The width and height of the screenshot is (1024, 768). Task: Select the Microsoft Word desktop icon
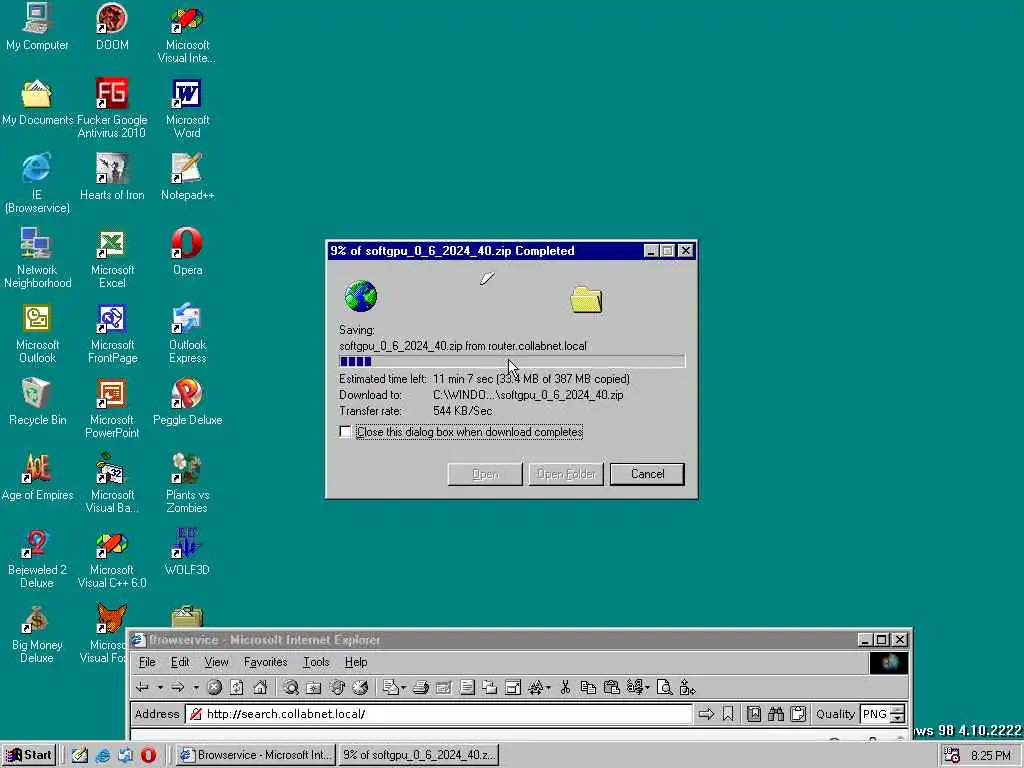click(187, 108)
